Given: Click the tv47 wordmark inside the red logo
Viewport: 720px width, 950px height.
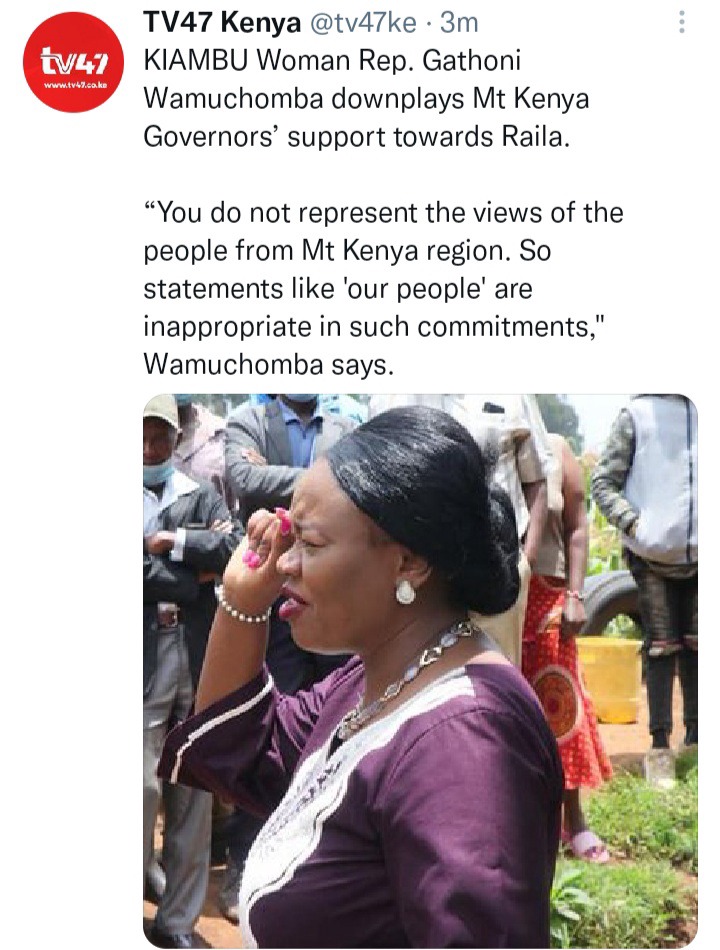Looking at the screenshot, I should [x=74, y=61].
